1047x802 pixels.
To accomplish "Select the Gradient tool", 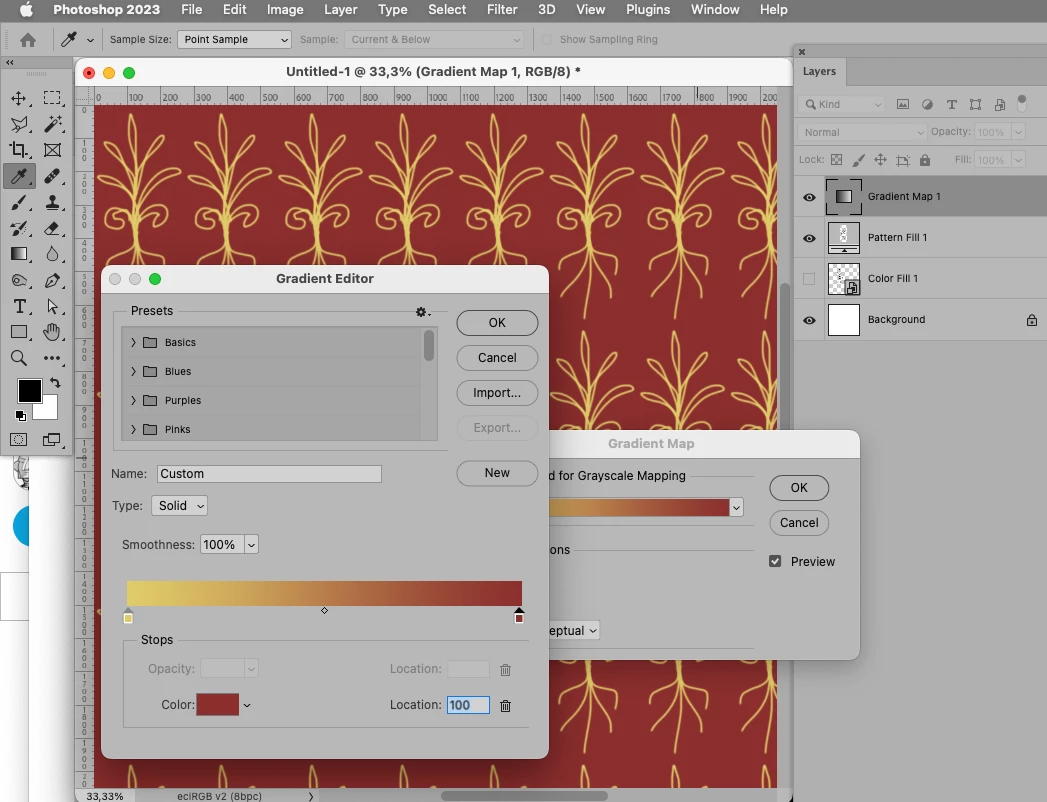I will click(x=19, y=254).
